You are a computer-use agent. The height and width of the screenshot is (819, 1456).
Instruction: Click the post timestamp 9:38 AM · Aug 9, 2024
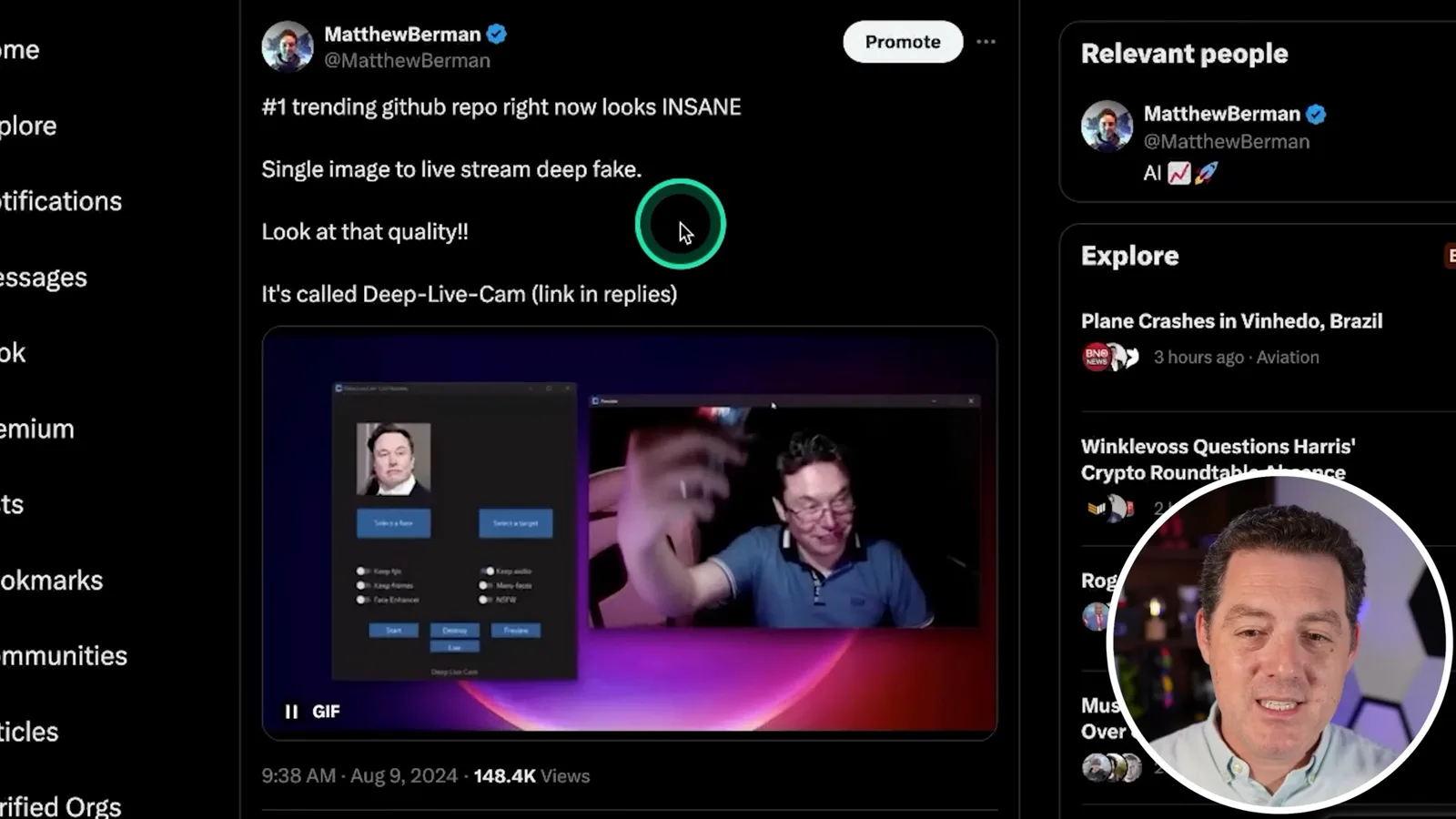[359, 776]
